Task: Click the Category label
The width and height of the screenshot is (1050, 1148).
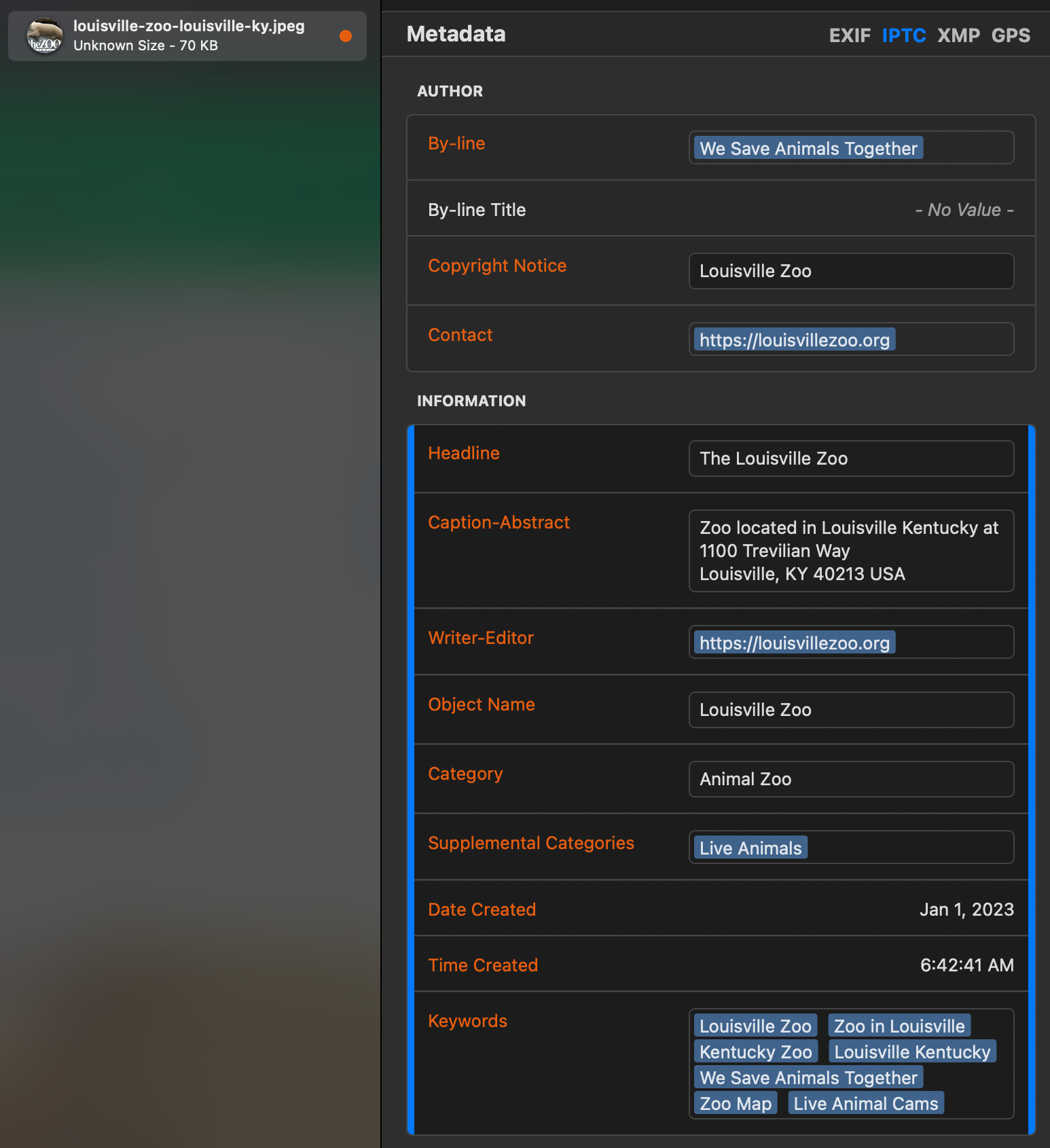Action: coord(465,774)
